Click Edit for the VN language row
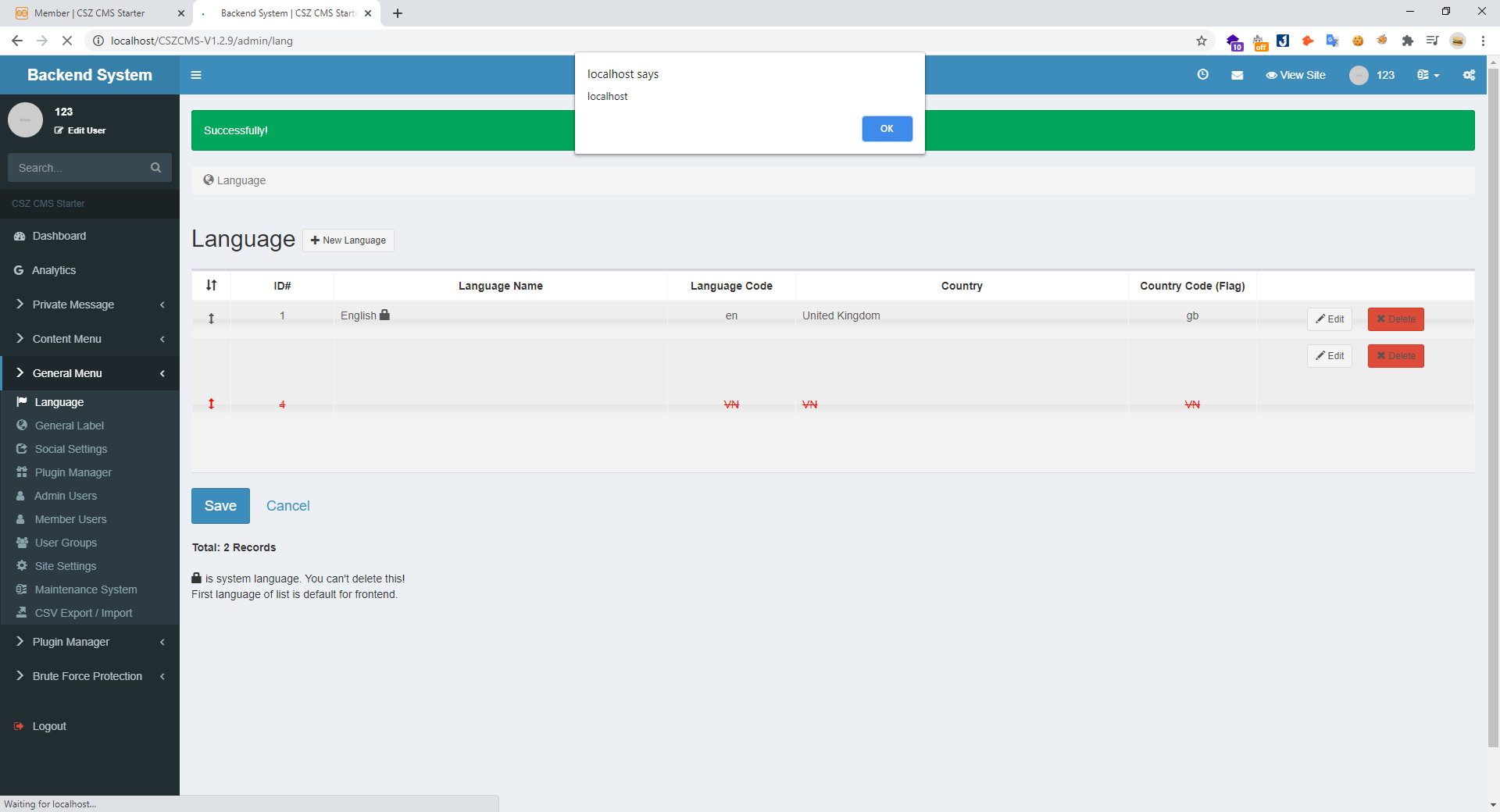 point(1330,356)
